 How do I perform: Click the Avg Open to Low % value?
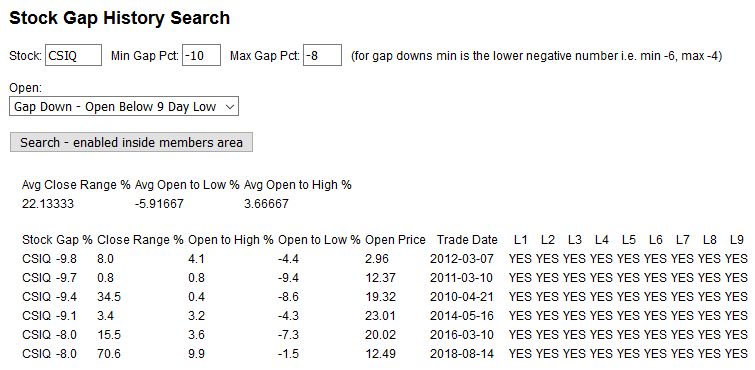coord(159,204)
